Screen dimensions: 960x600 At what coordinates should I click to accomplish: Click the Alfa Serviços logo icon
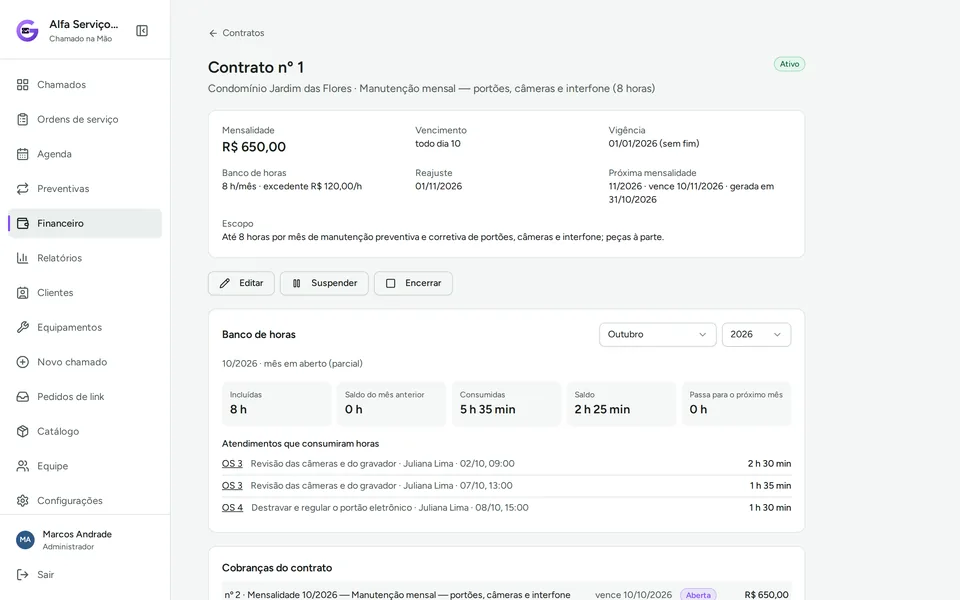[27, 31]
